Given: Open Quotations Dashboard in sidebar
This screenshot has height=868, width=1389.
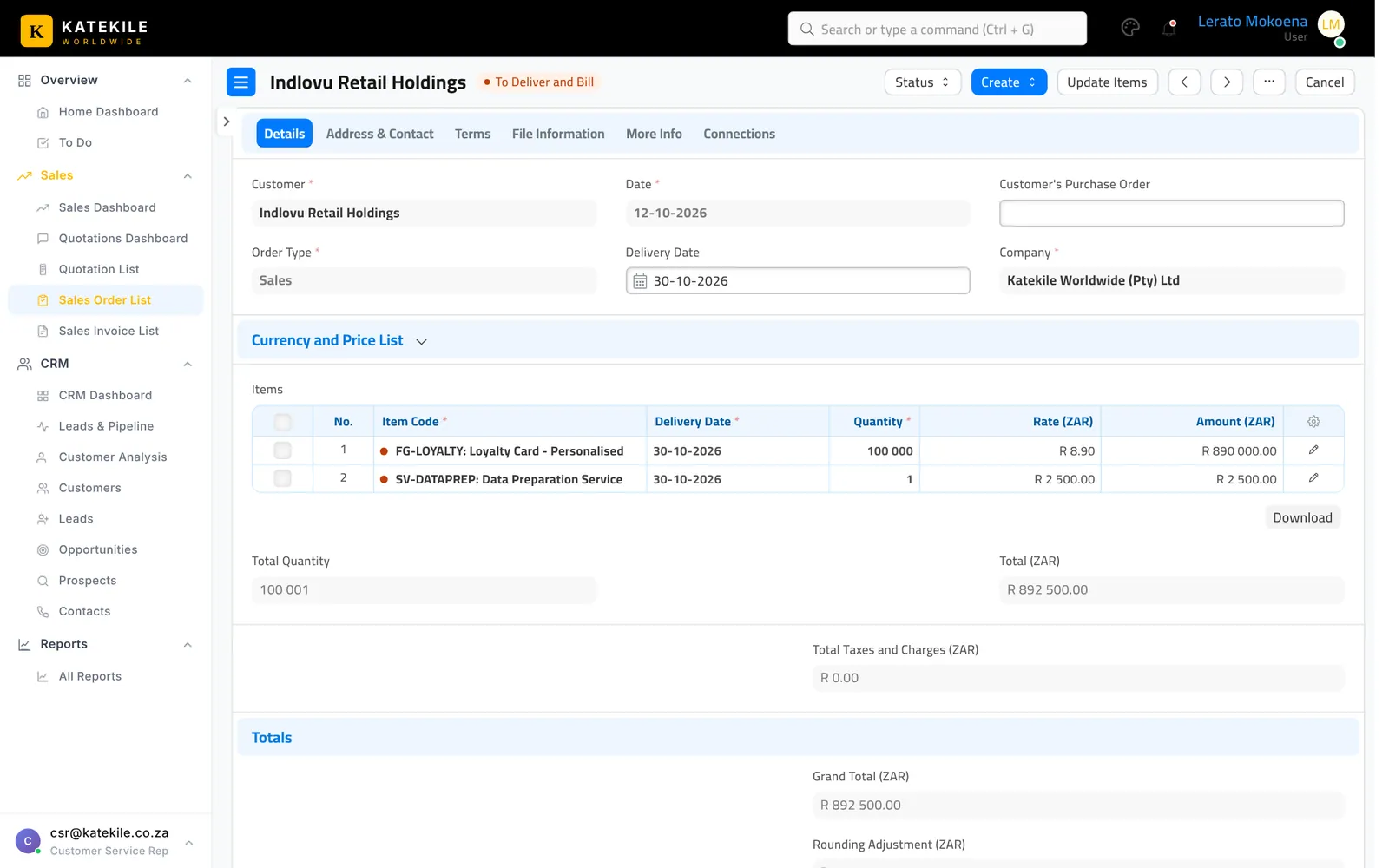Looking at the screenshot, I should (x=123, y=239).
